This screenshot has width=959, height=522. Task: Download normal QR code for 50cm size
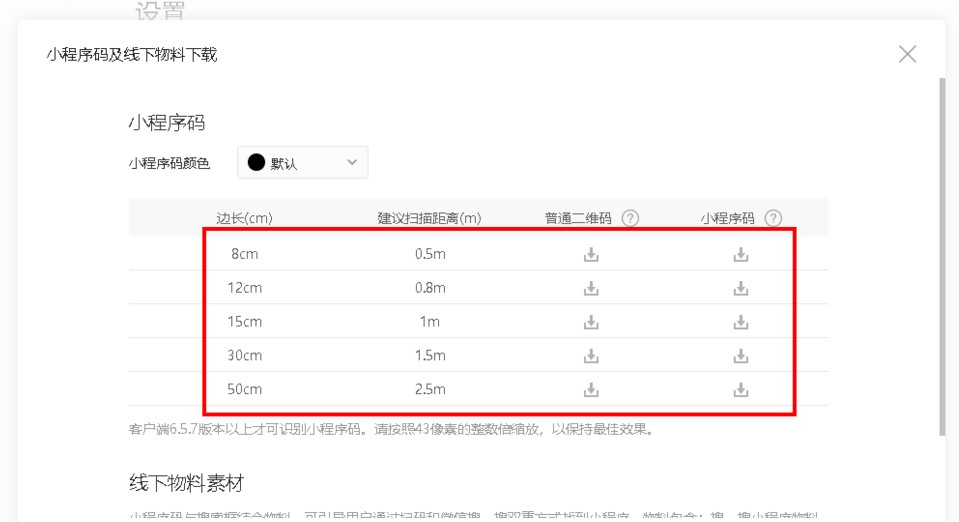tap(591, 389)
